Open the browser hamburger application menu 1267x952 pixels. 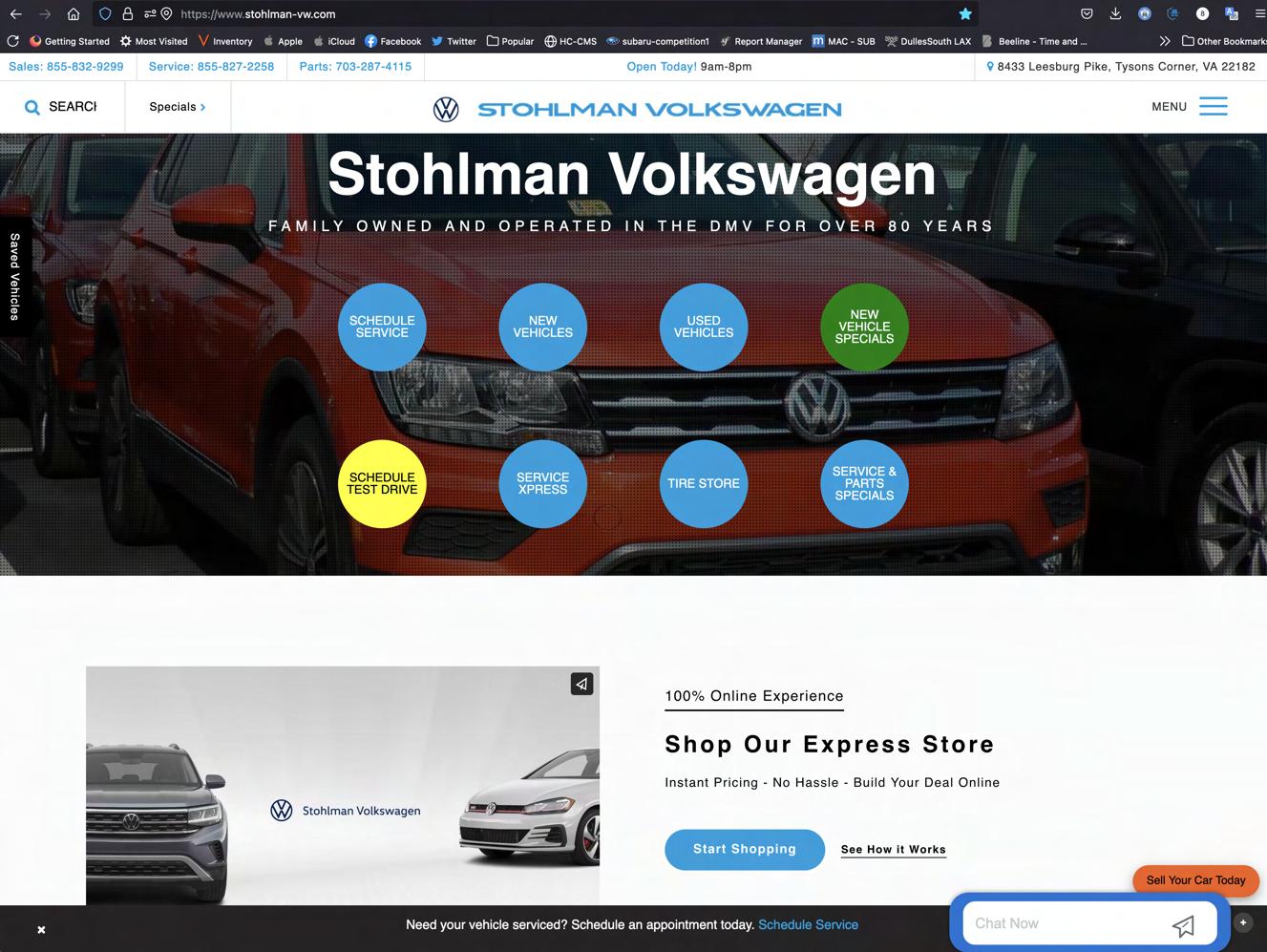point(1259,14)
